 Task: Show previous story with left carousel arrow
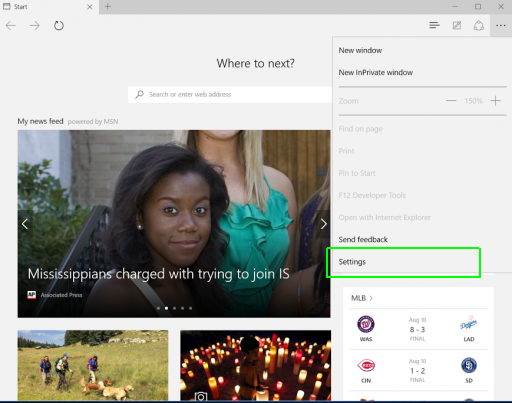pyautogui.click(x=25, y=224)
